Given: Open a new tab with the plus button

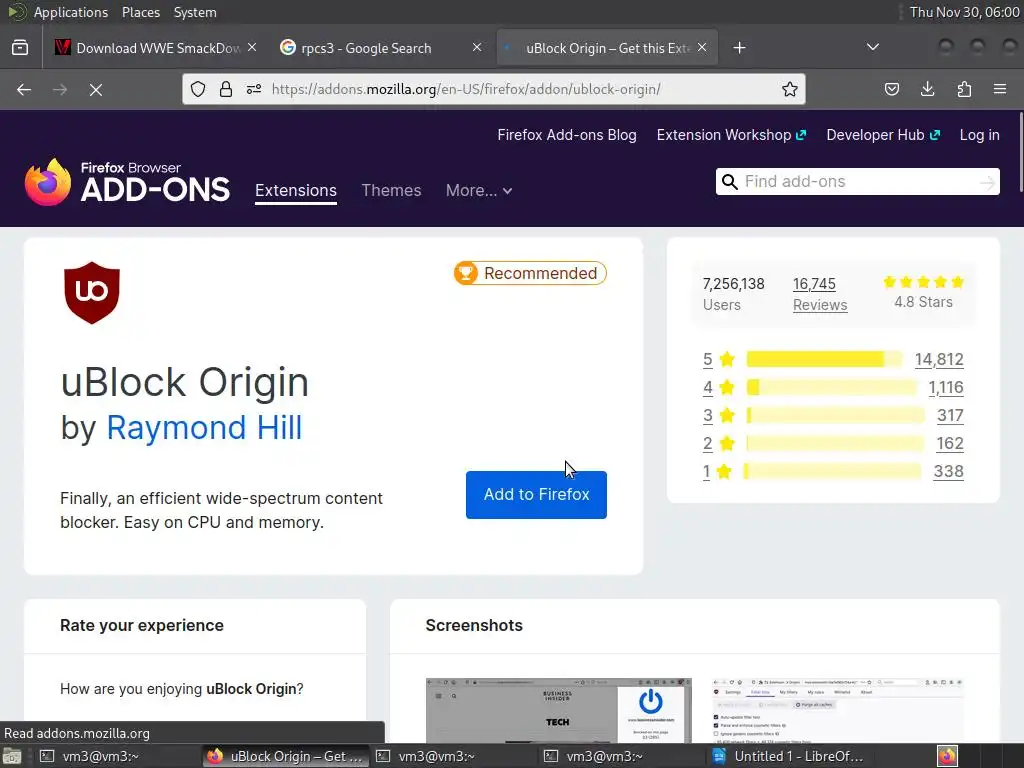Looking at the screenshot, I should click(739, 48).
